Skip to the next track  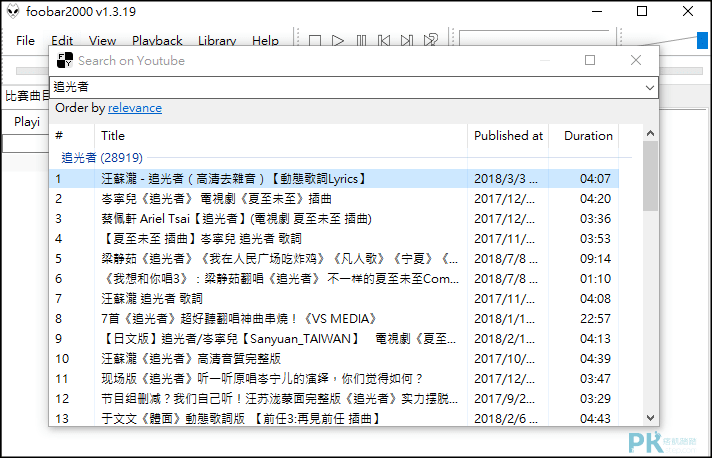[407, 41]
